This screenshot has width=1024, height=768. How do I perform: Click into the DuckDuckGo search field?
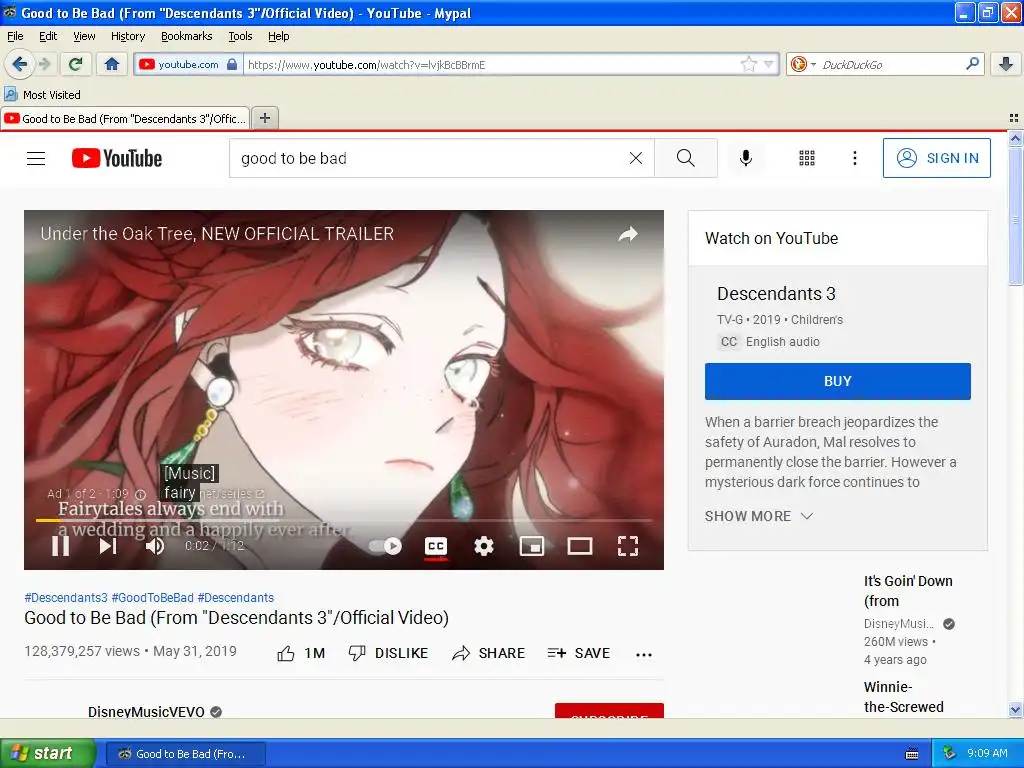click(x=891, y=64)
